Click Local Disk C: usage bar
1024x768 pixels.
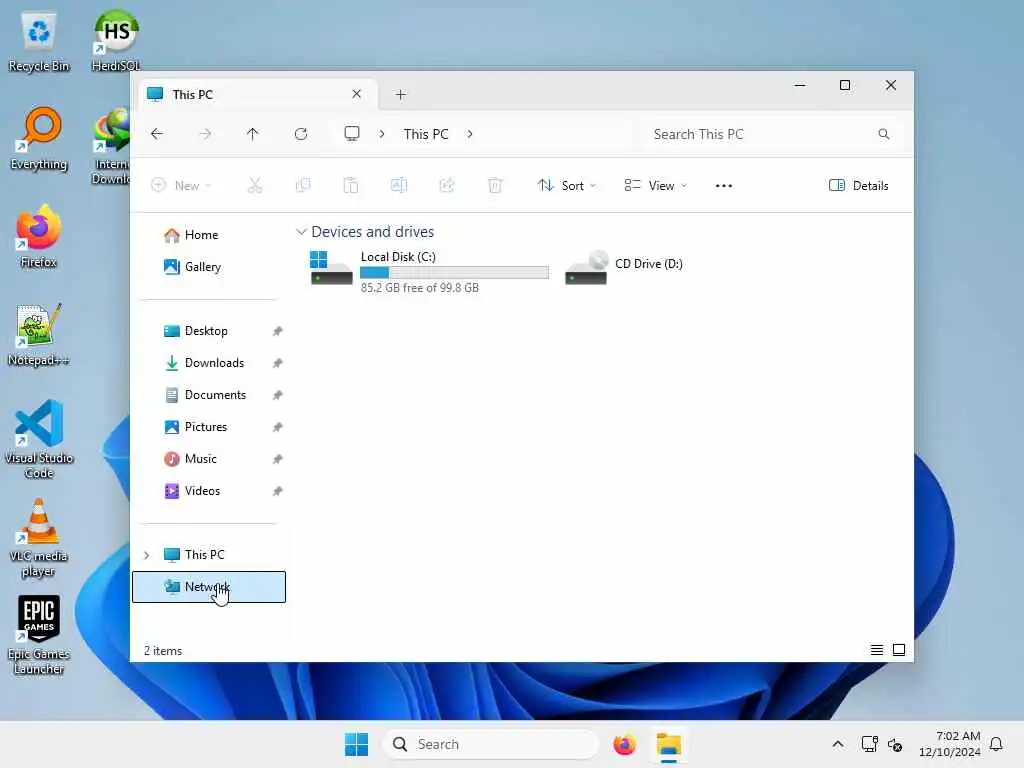pos(455,272)
